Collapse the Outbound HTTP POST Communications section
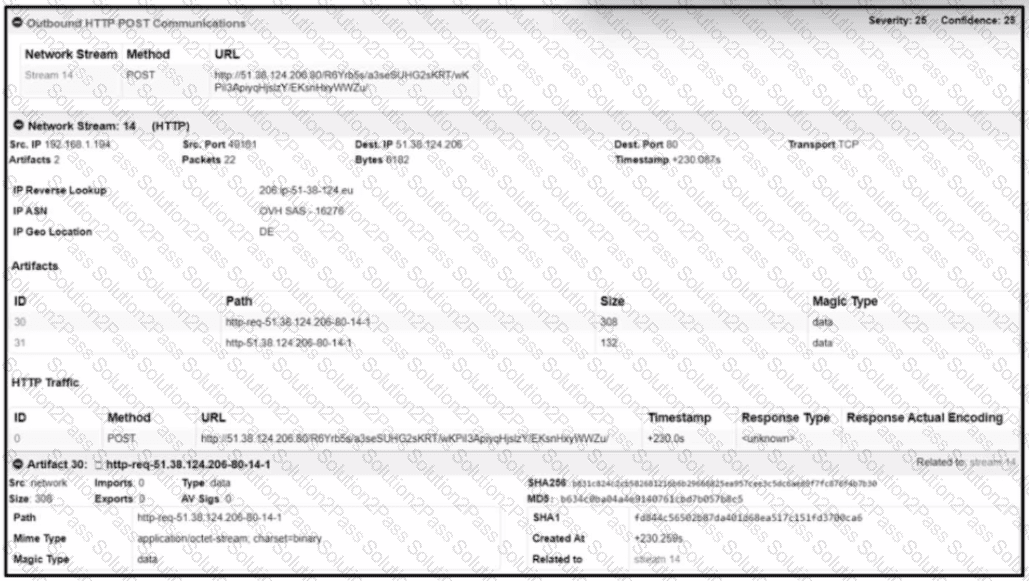 [x=18, y=22]
